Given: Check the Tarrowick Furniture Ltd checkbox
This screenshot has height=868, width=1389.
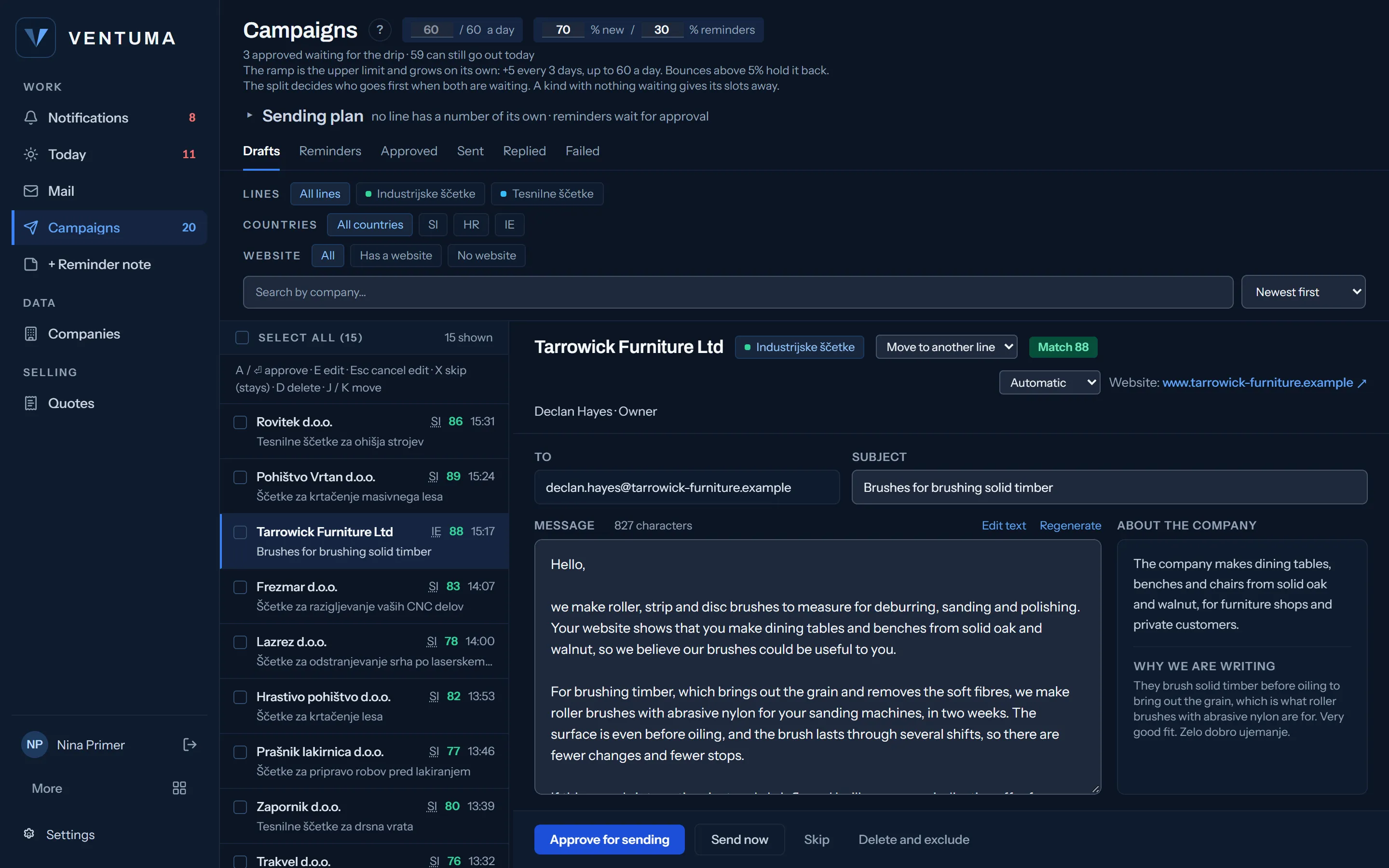Looking at the screenshot, I should [x=241, y=533].
